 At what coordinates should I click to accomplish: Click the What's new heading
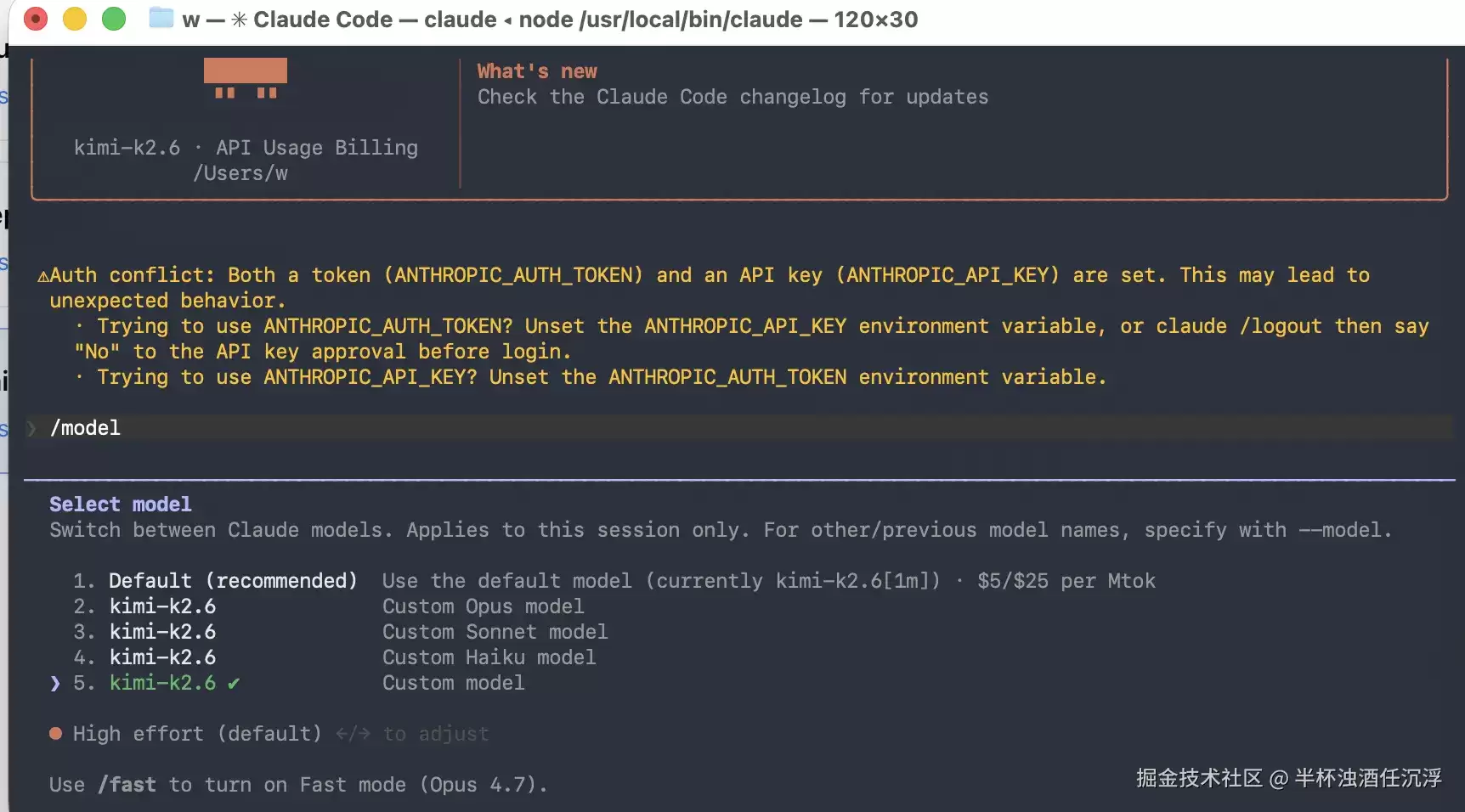pos(537,71)
